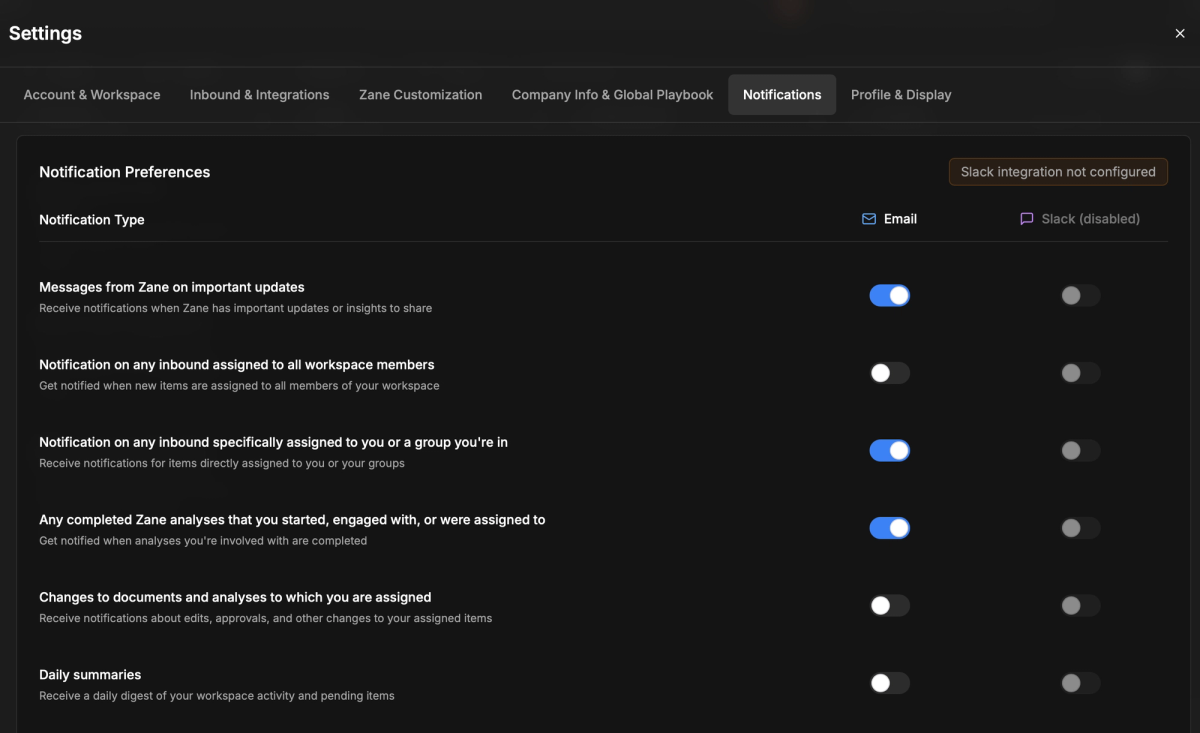1200x733 pixels.
Task: Click 'Any completed Zane analyses' row title
Action: point(292,520)
